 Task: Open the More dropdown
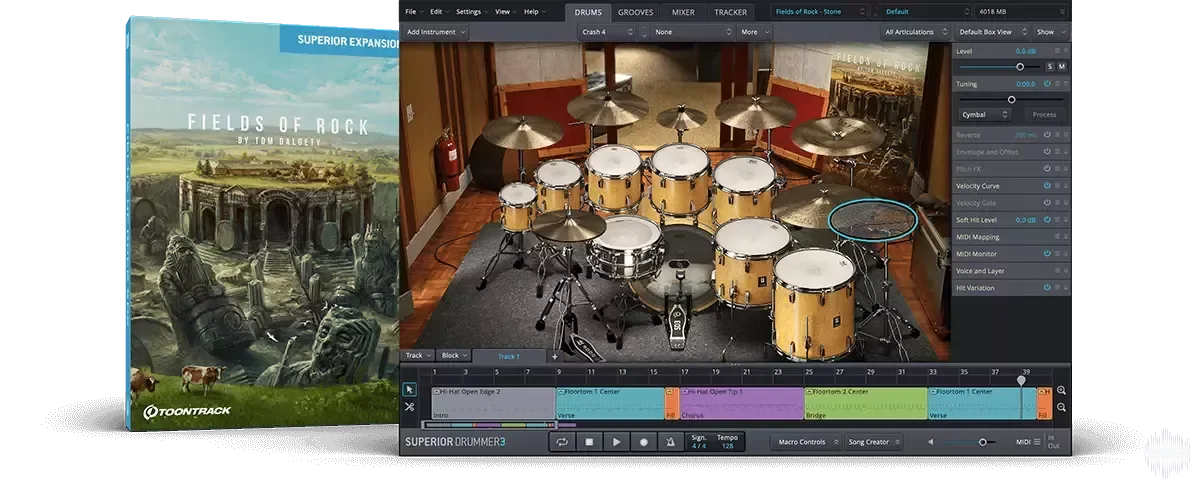coord(754,32)
